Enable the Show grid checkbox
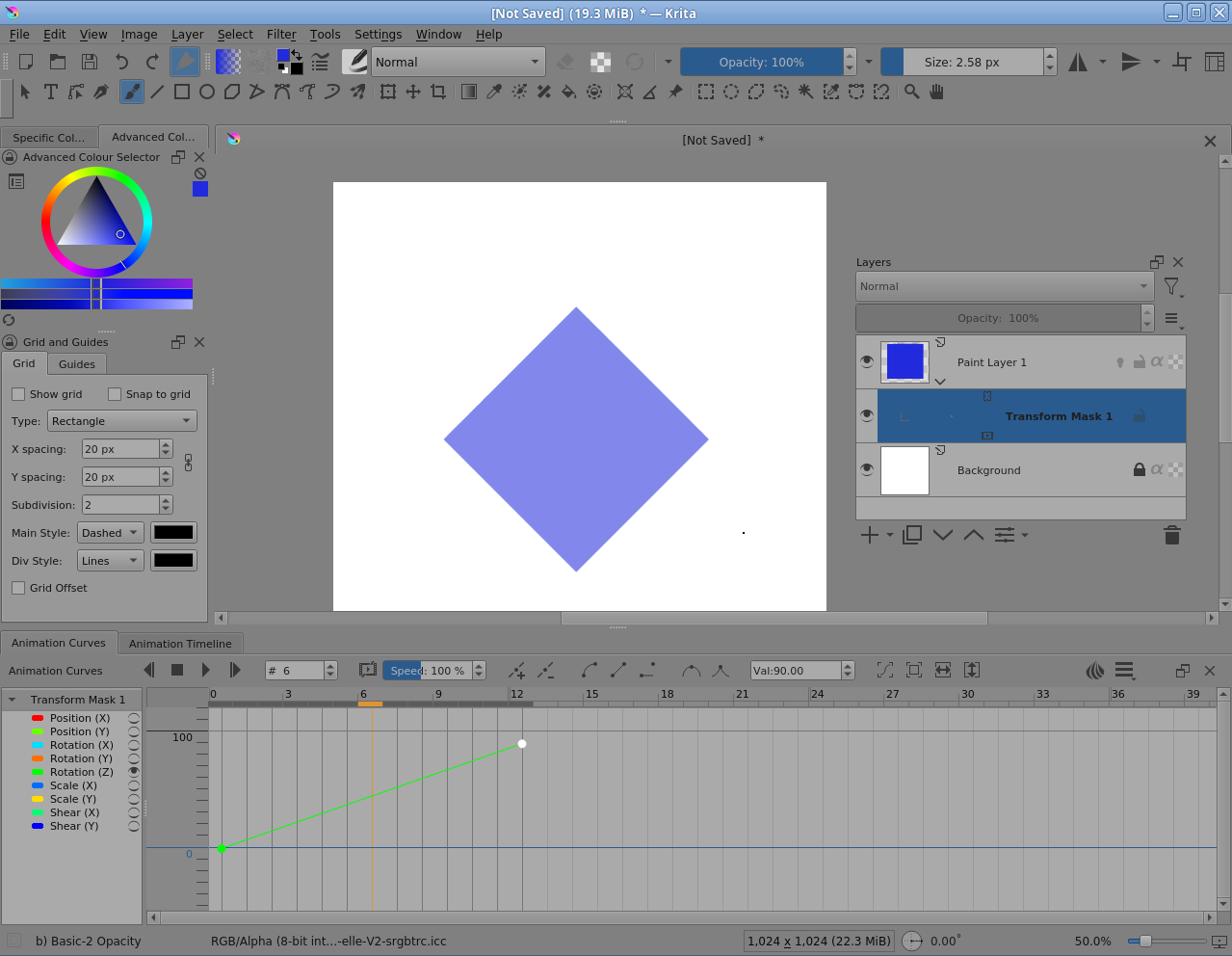The image size is (1232, 956). coord(18,394)
